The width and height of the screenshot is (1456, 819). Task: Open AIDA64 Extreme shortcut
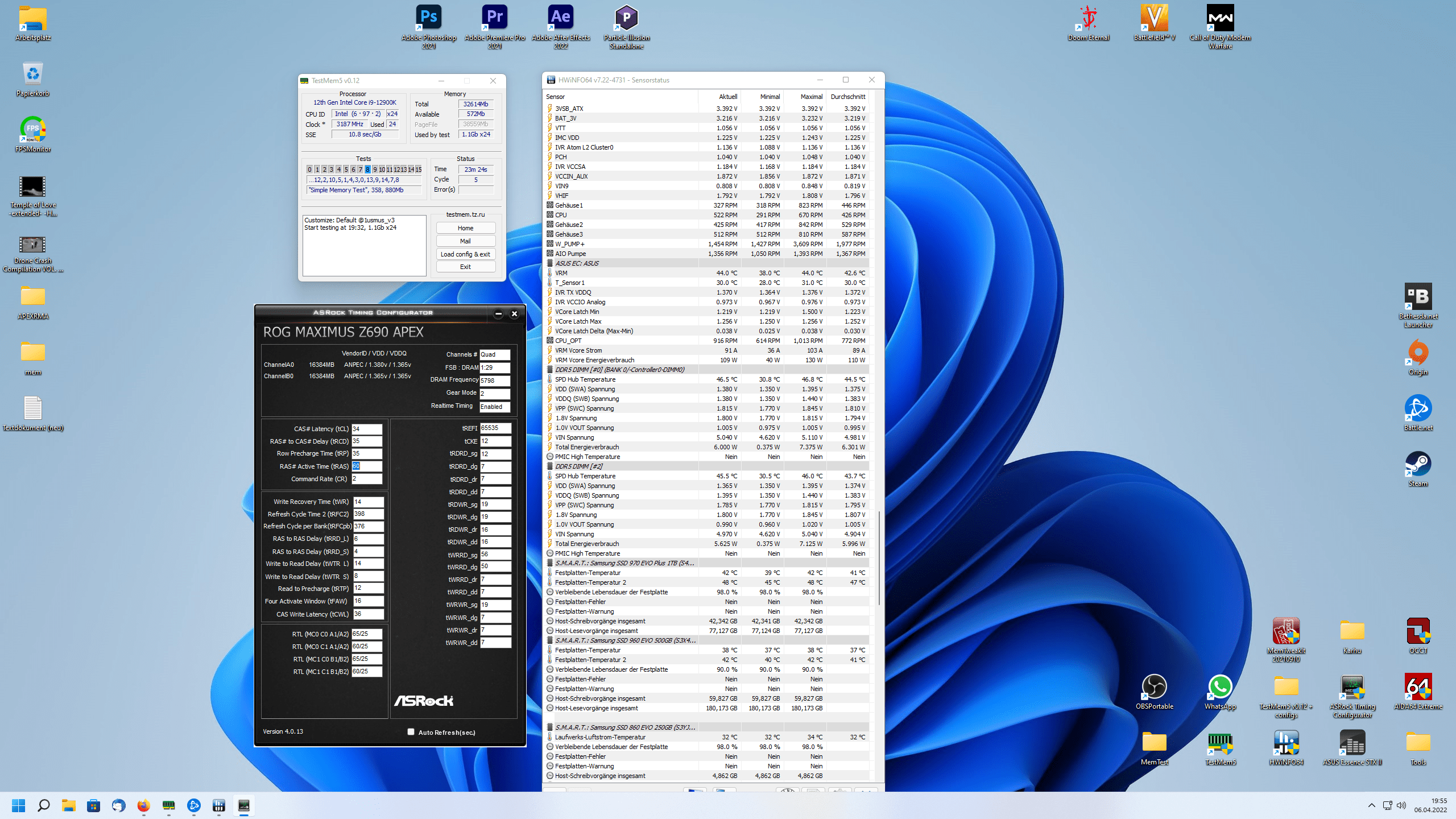pyautogui.click(x=1418, y=693)
